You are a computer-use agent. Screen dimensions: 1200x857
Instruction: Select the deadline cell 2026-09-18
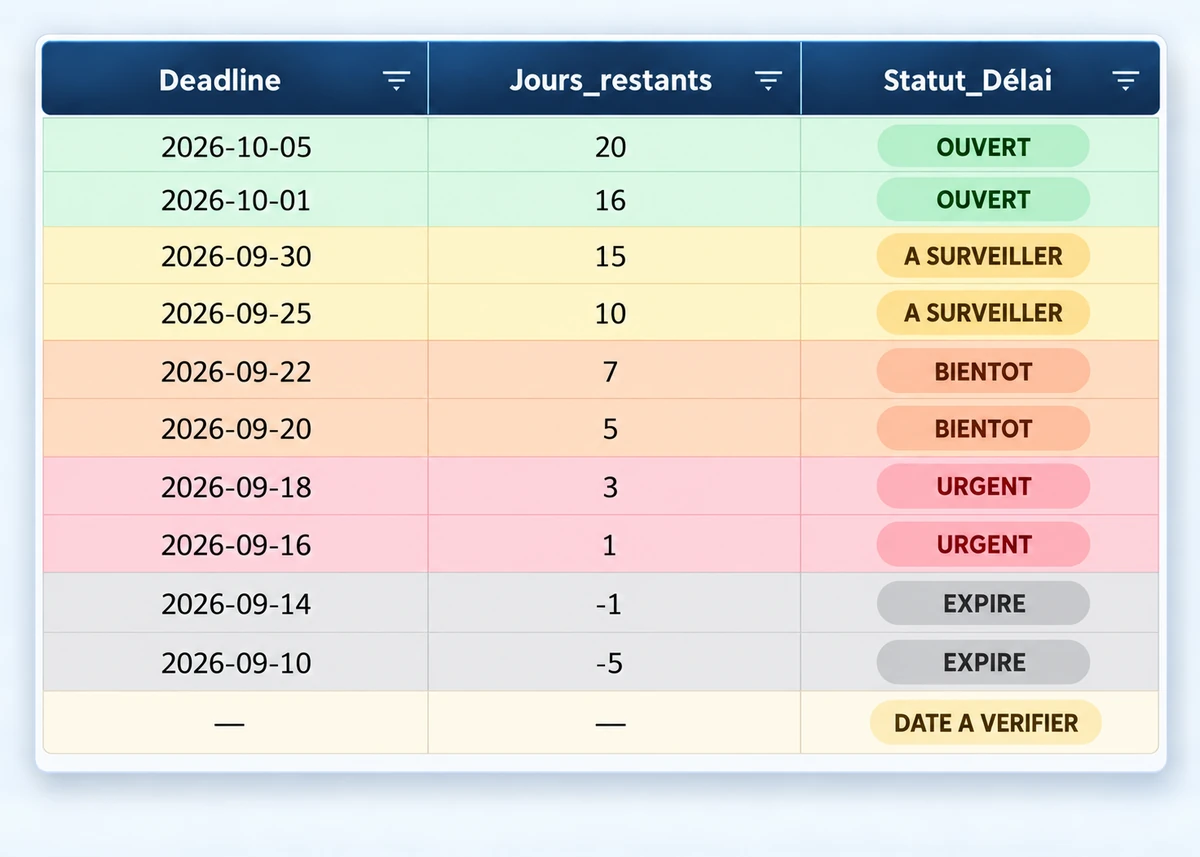tap(236, 487)
